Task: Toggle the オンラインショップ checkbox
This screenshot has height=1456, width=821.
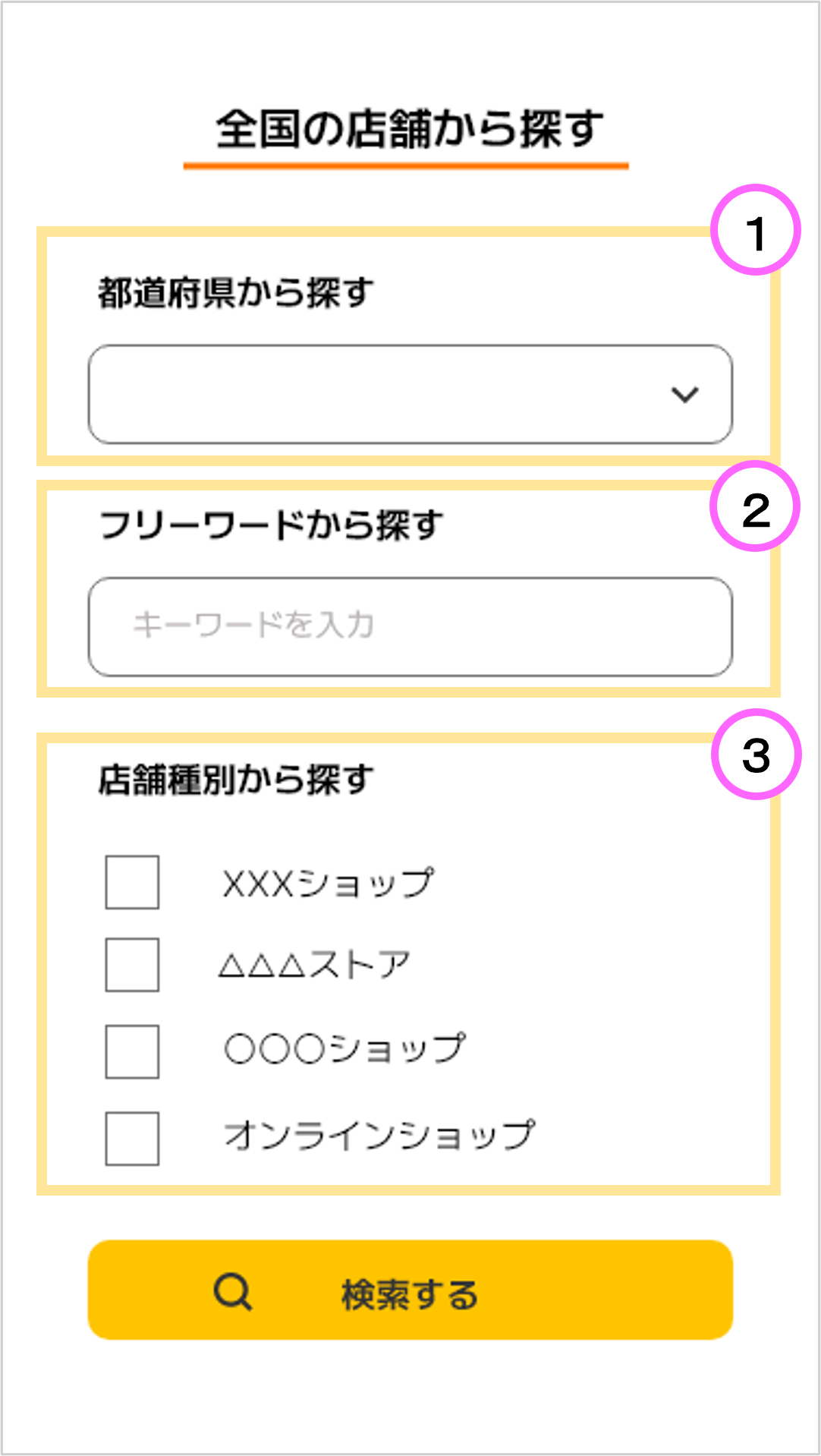Action: (x=132, y=1138)
